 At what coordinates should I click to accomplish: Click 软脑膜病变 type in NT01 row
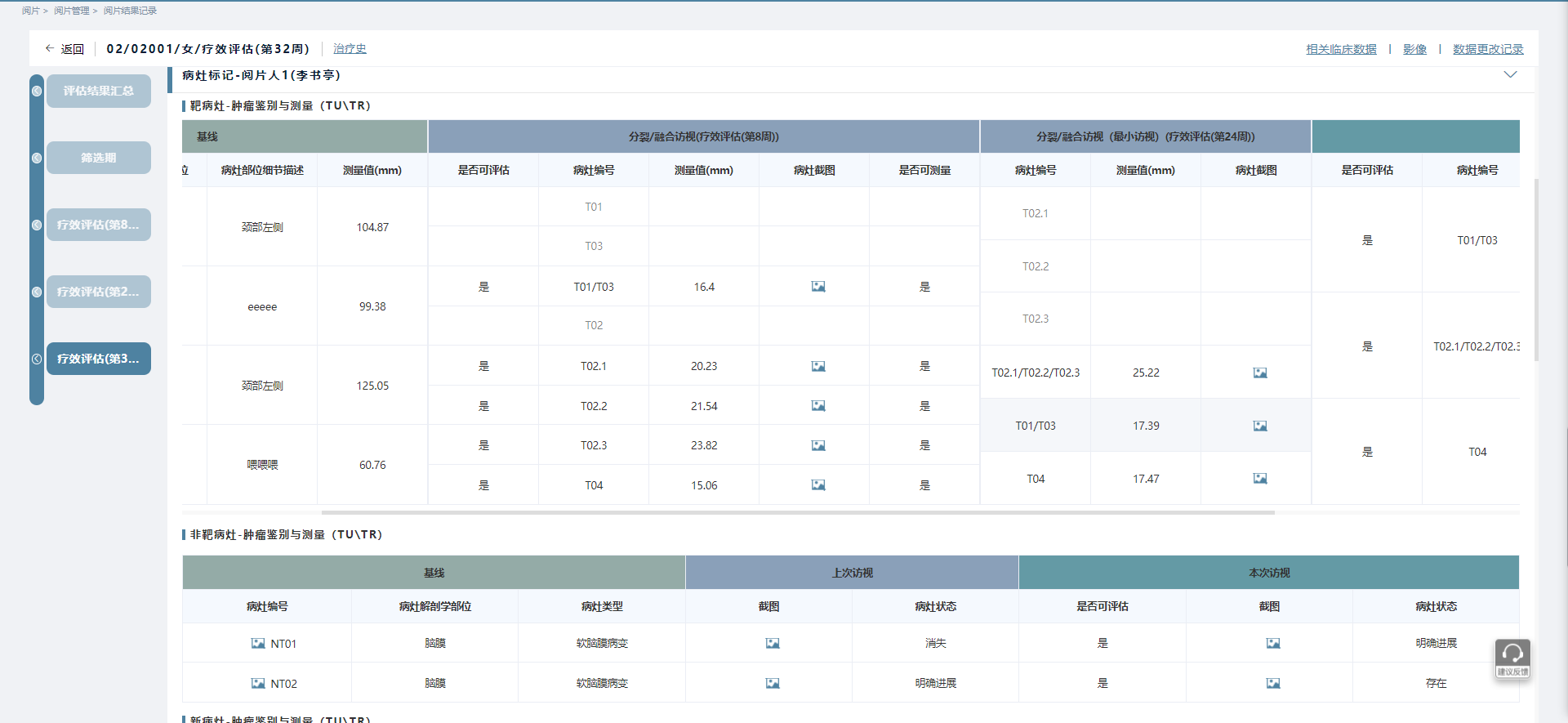(x=602, y=644)
